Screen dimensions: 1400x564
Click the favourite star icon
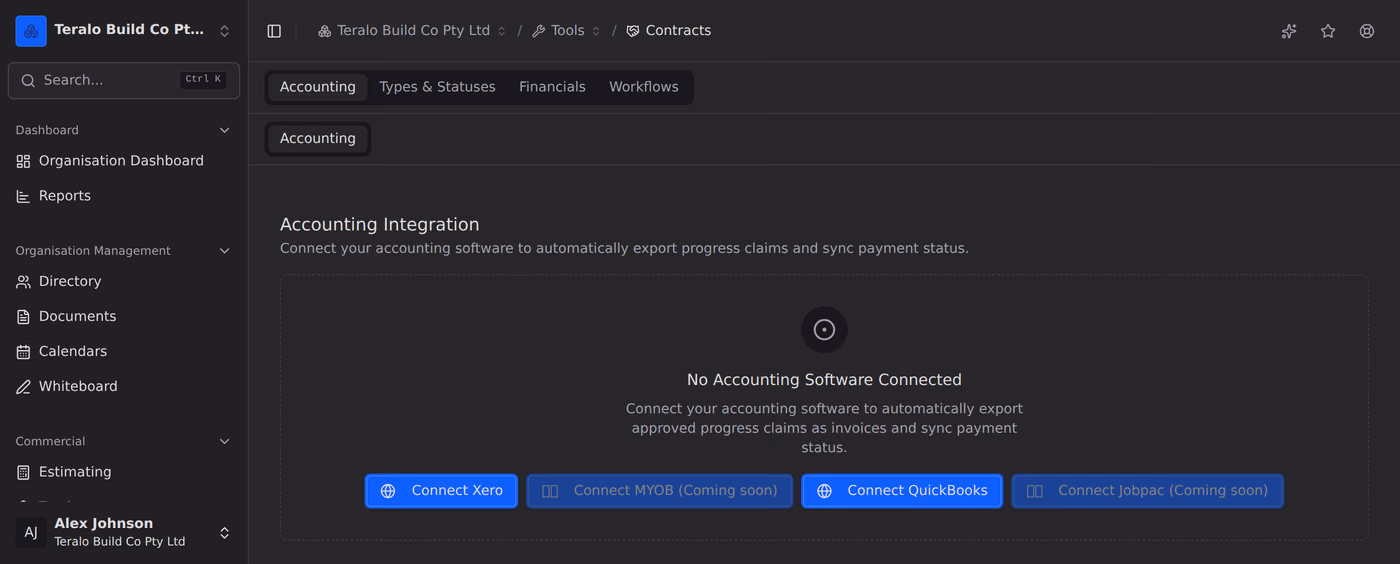click(x=1328, y=31)
